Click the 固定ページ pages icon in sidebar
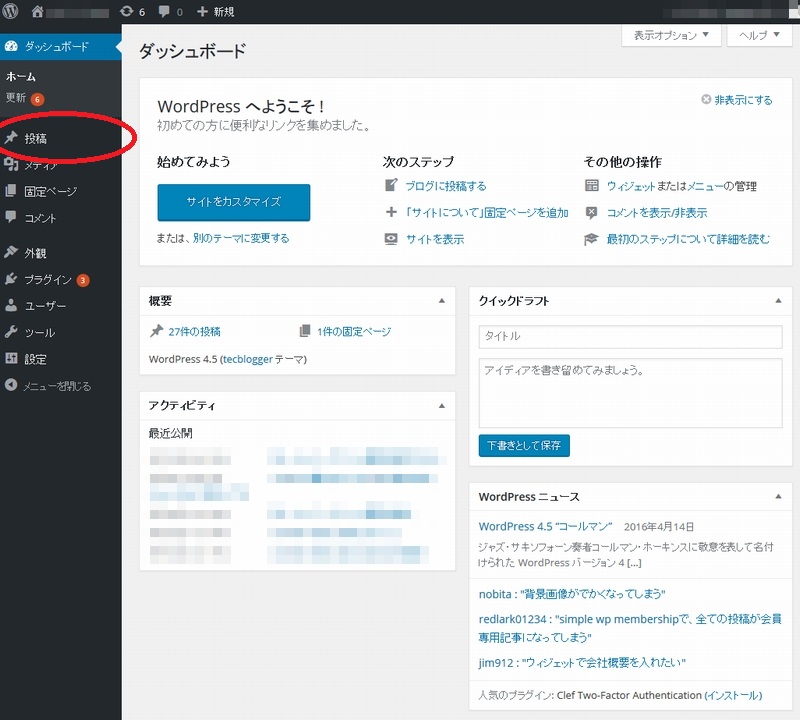The image size is (800, 720). pyautogui.click(x=11, y=191)
